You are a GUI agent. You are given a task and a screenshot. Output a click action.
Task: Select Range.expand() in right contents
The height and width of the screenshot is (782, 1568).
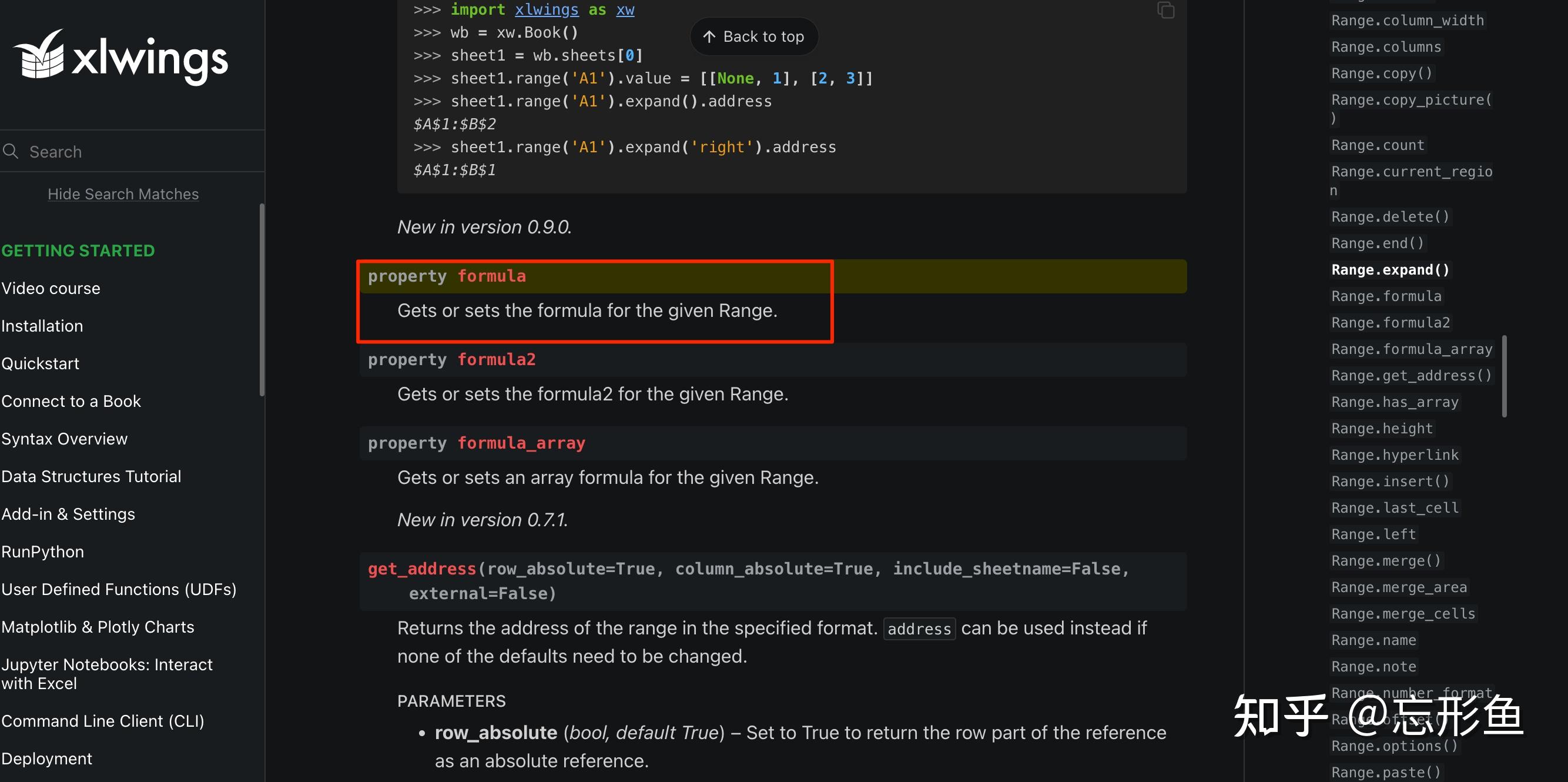tap(1391, 270)
